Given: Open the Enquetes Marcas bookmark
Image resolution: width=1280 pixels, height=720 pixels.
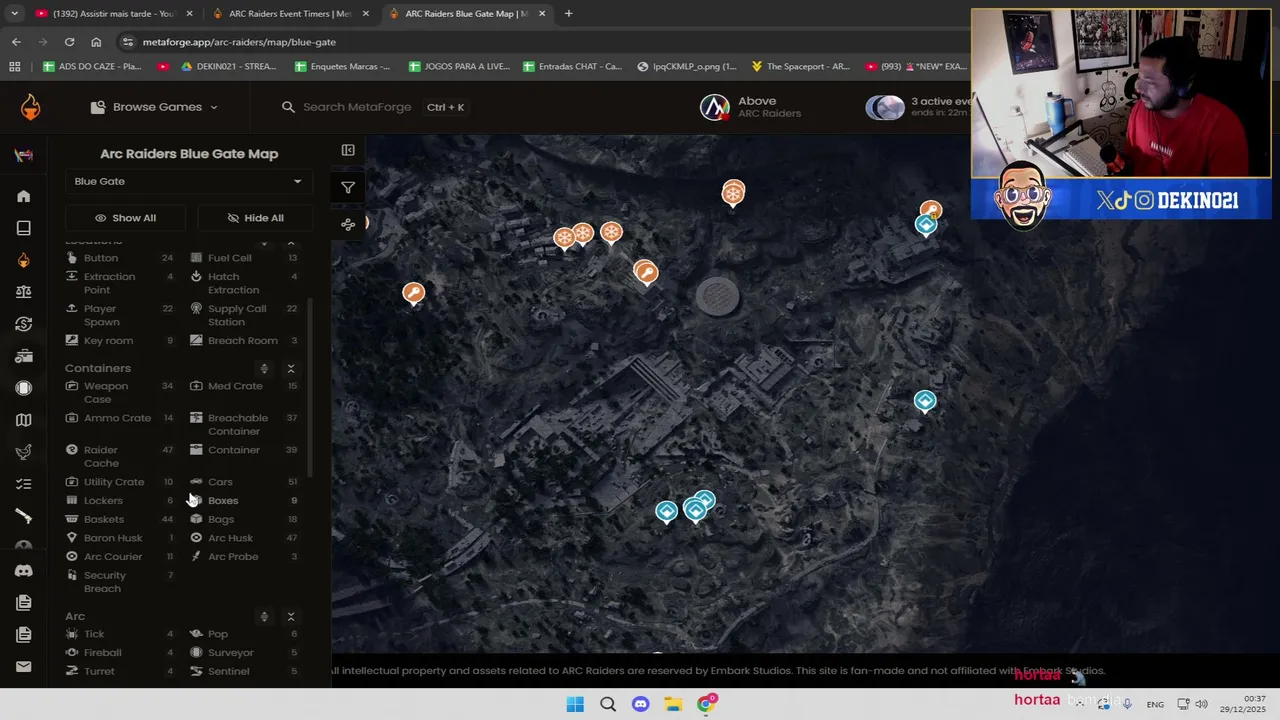Looking at the screenshot, I should (x=342, y=66).
